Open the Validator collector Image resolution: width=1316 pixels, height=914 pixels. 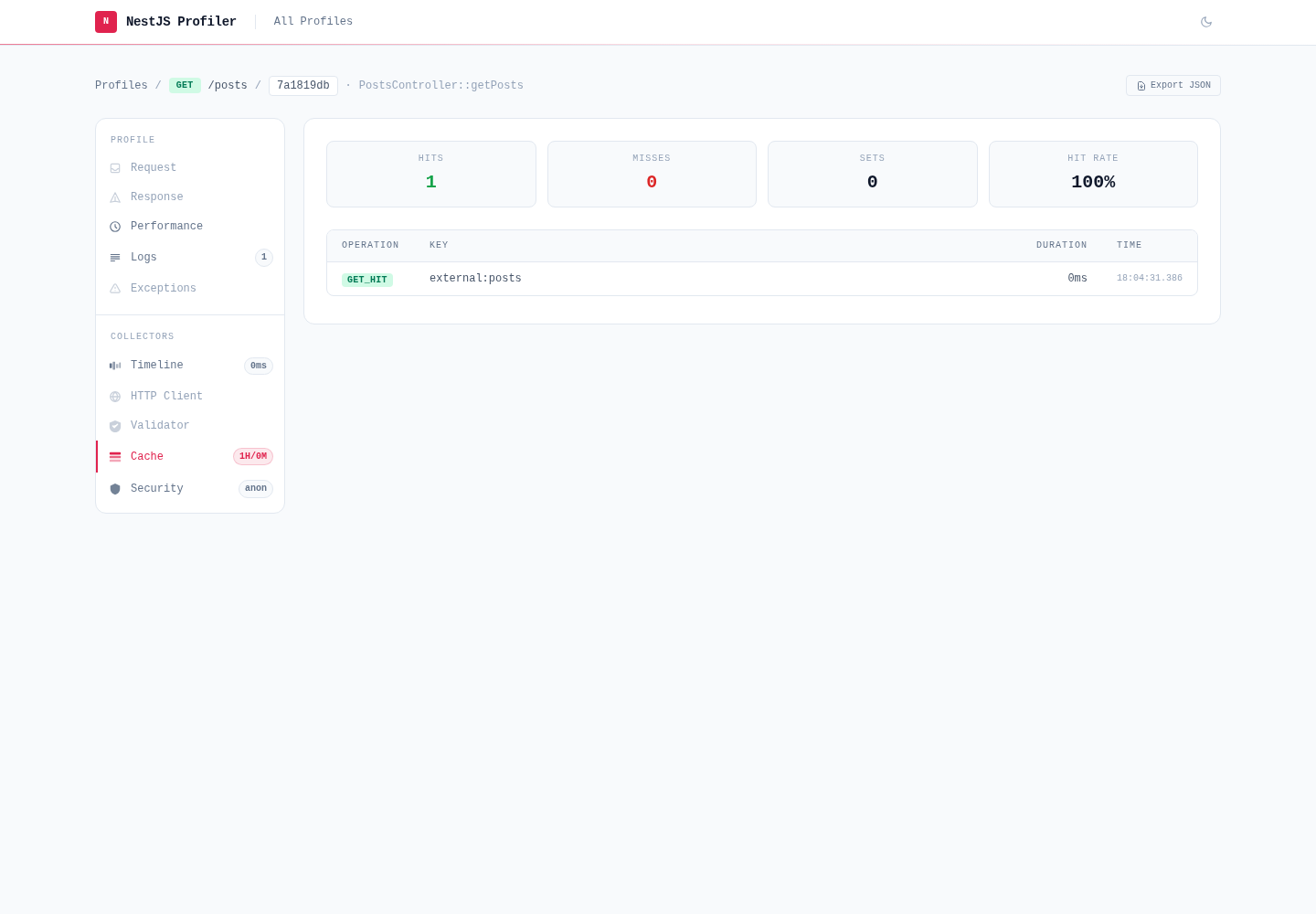click(x=190, y=426)
